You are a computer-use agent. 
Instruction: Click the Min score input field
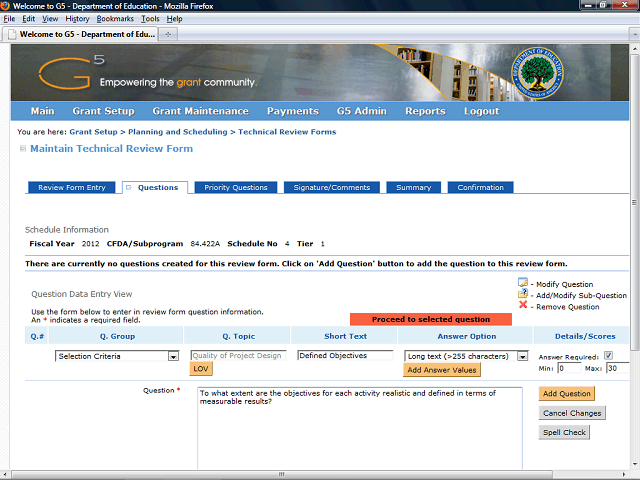[569, 368]
